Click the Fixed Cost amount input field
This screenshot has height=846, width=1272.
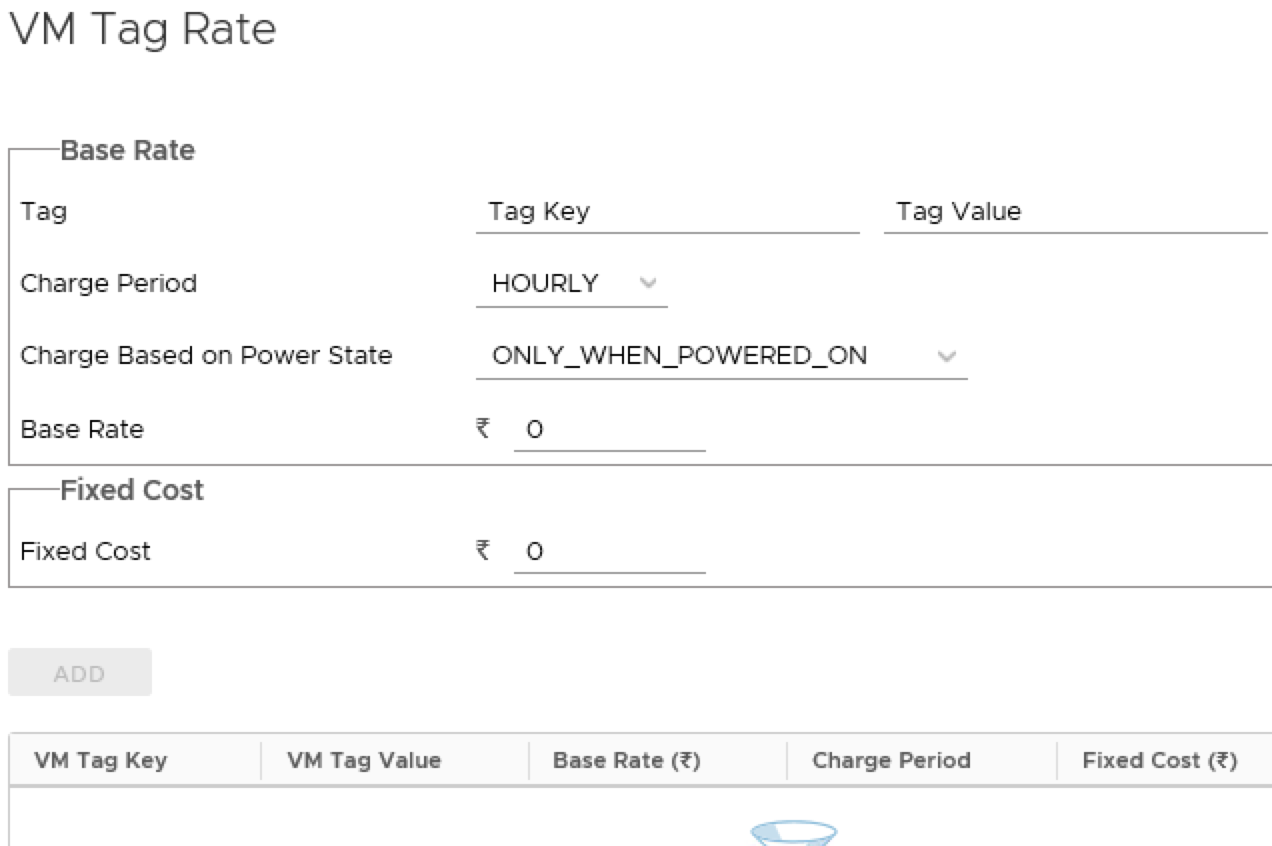609,552
